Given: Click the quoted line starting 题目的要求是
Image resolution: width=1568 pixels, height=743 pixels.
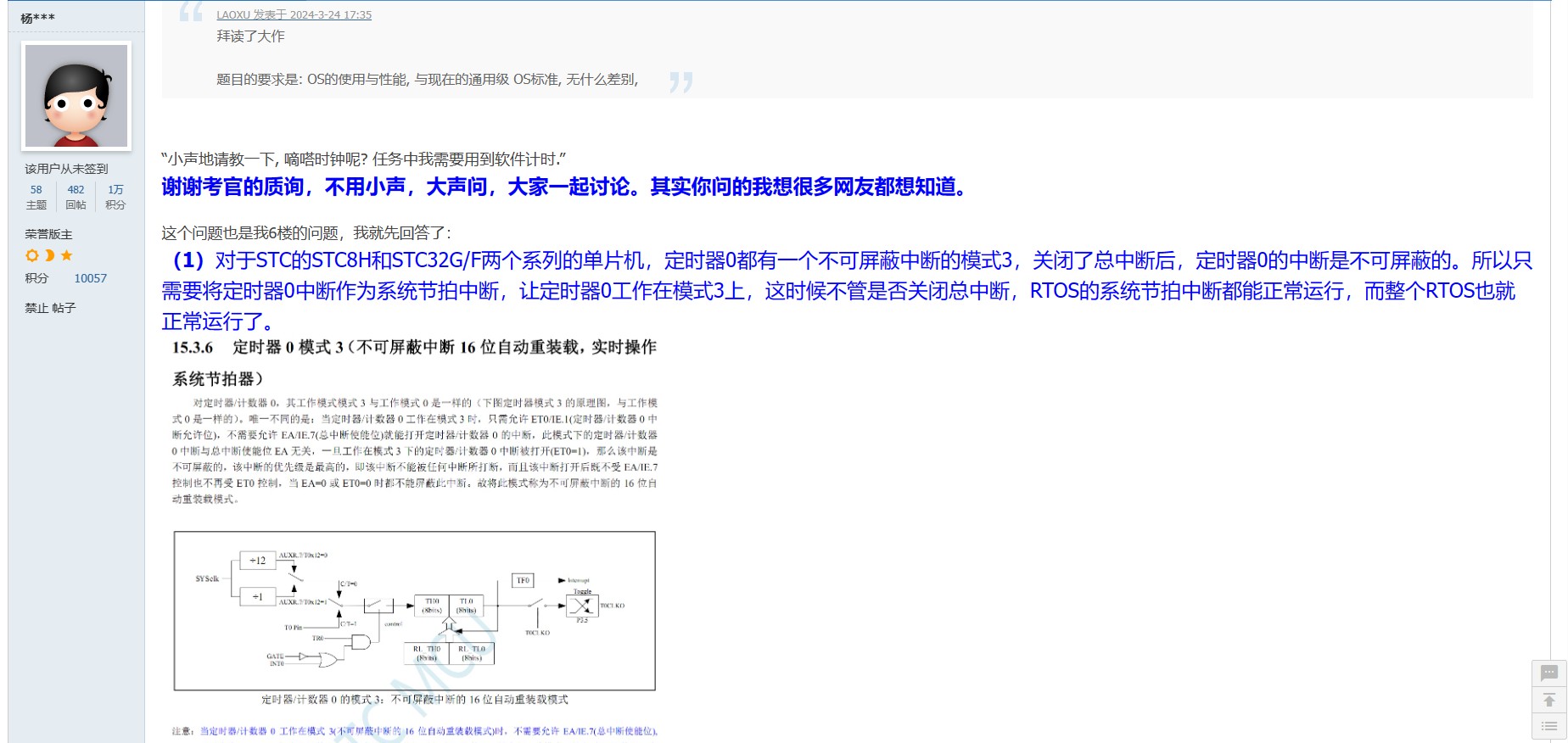Looking at the screenshot, I should click(x=427, y=79).
